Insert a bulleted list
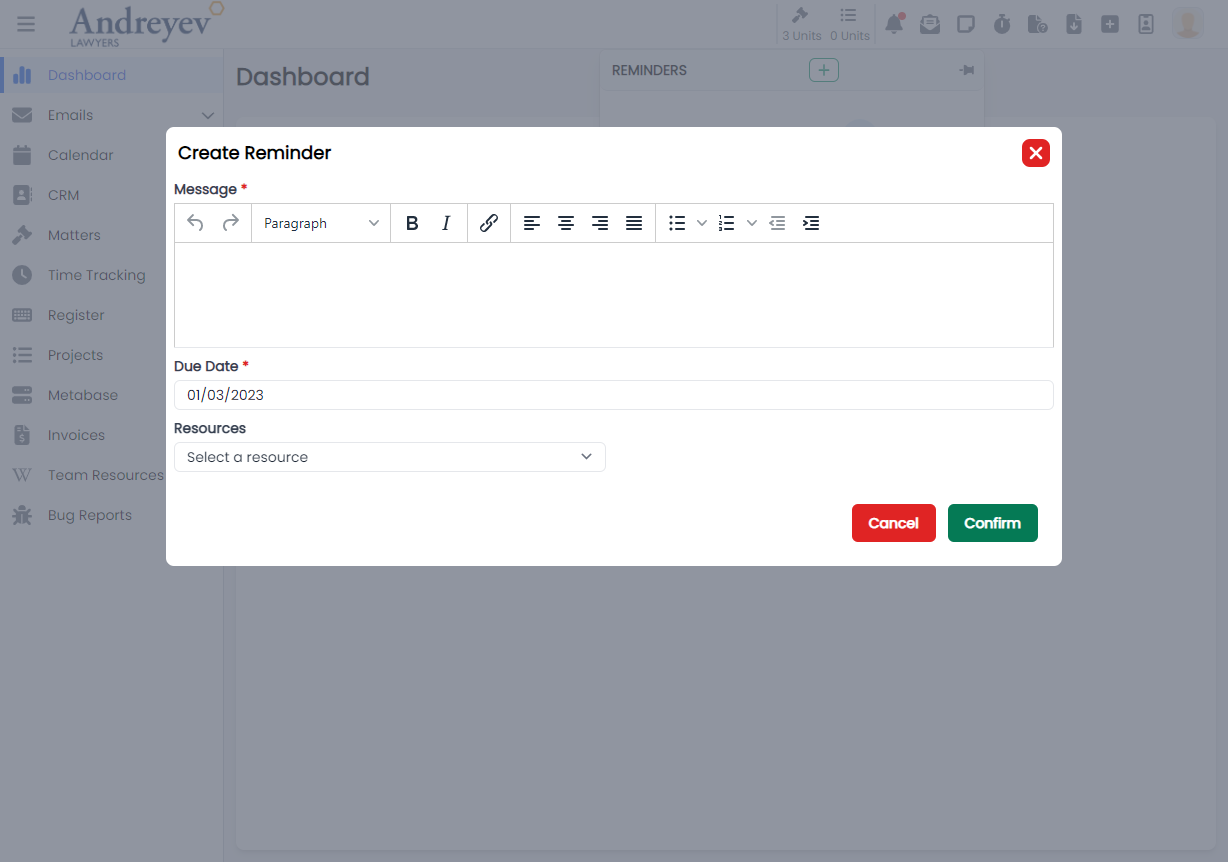1228x862 pixels. (x=677, y=224)
